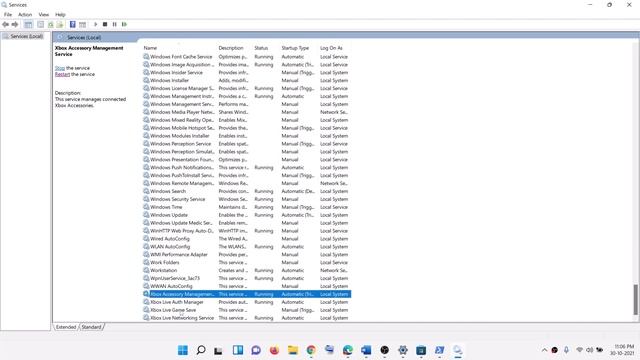This screenshot has height=360, width=640.
Task: Go forward using the toolbar Forward arrow
Action: coord(15,24)
